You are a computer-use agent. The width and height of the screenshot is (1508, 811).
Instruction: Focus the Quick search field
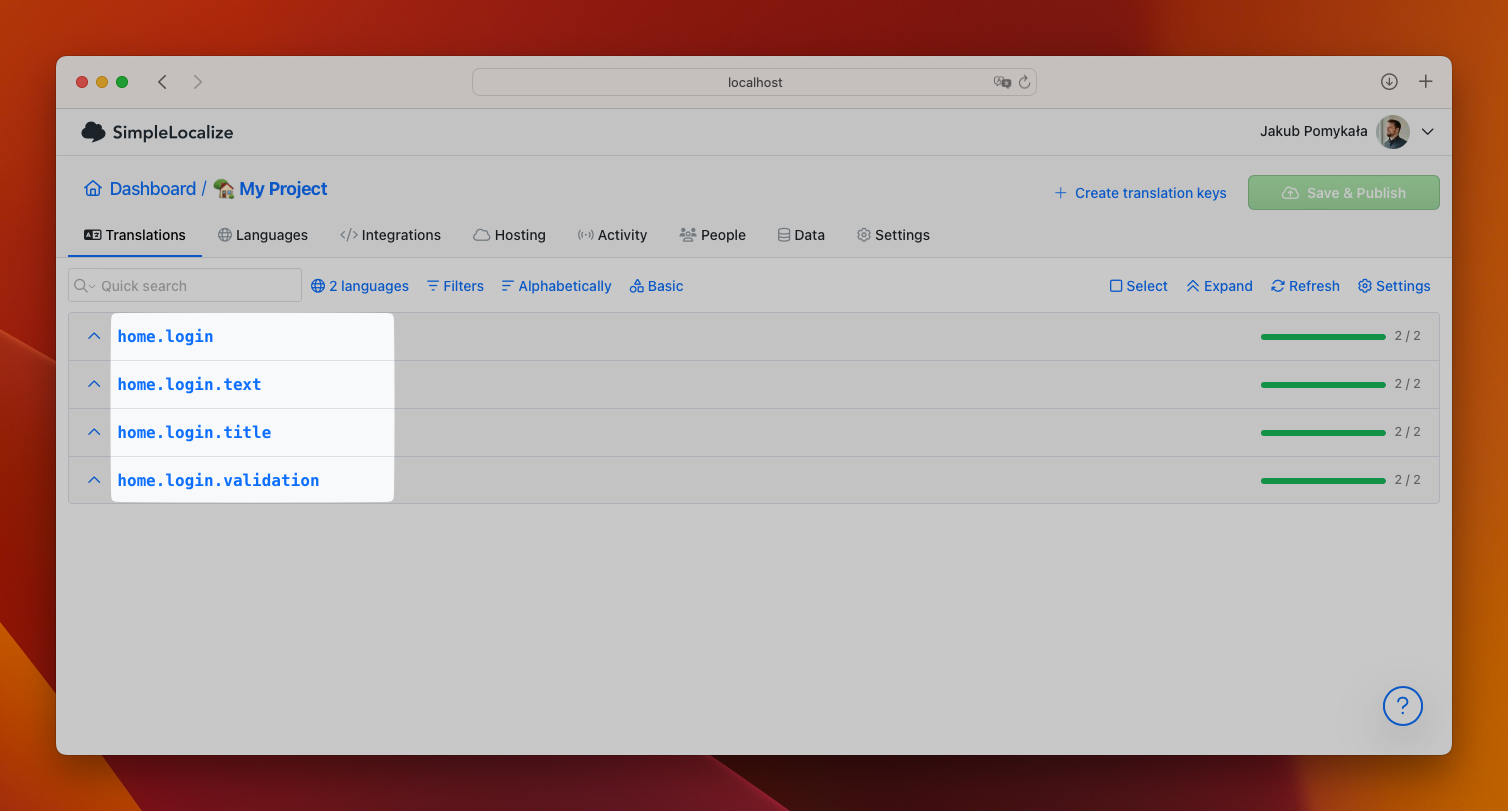tap(185, 285)
